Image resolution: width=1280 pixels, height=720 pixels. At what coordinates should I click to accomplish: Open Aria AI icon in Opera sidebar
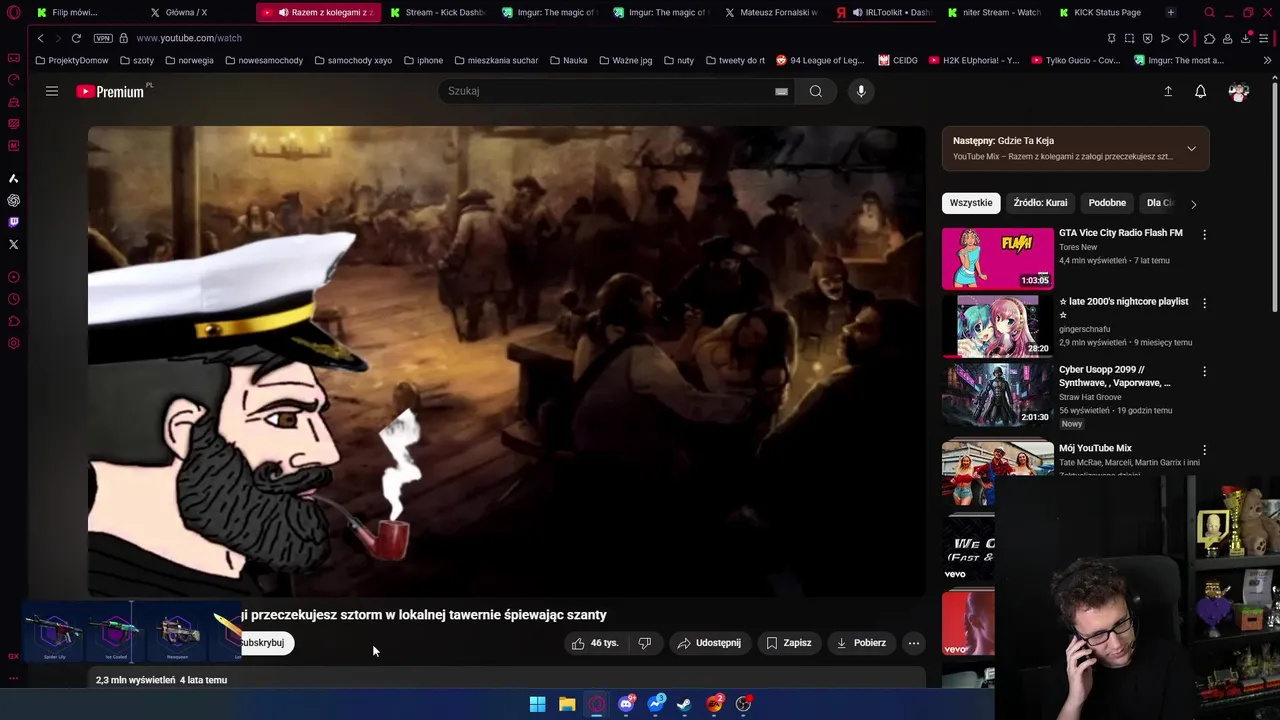(13, 178)
